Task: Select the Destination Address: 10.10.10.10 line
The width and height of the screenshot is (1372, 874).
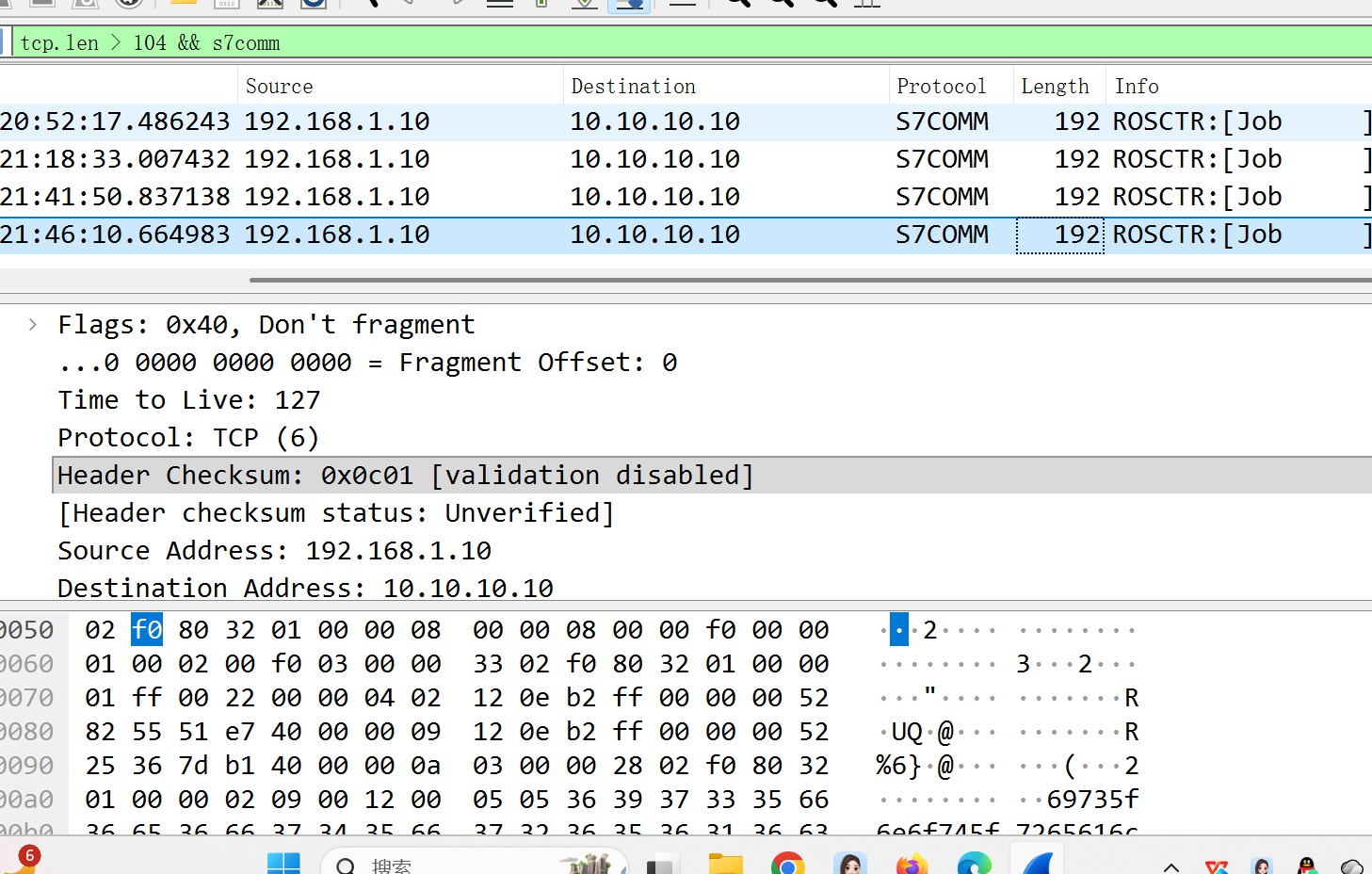Action: (305, 589)
